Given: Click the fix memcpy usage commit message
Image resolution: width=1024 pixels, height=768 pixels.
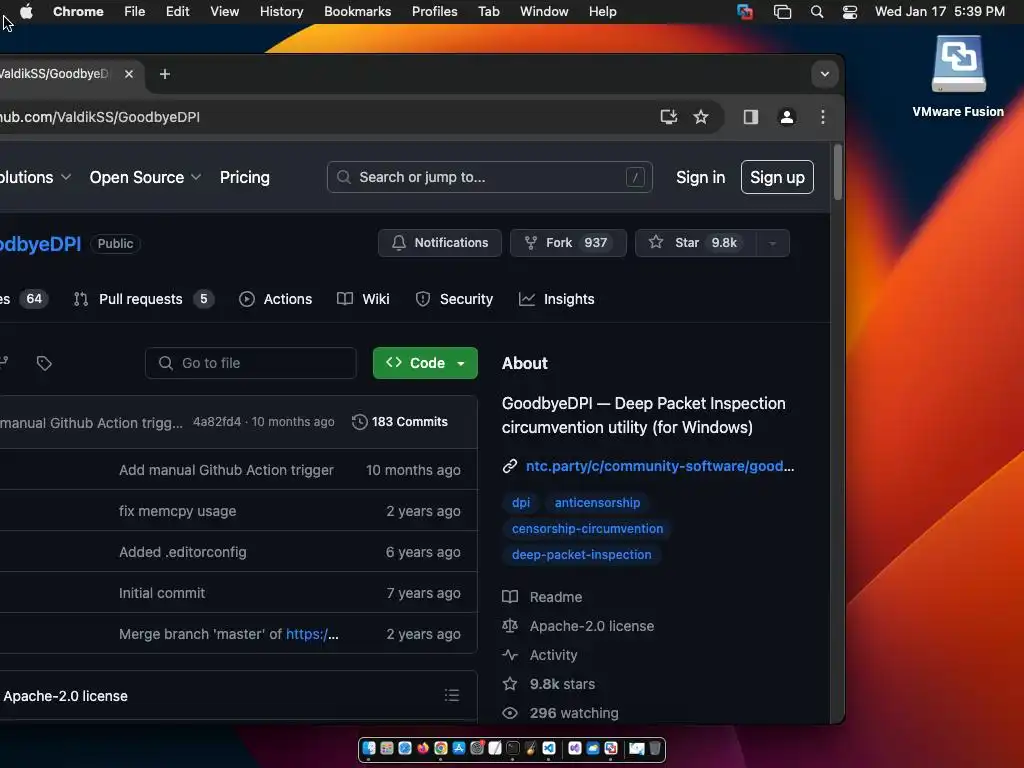Looking at the screenshot, I should coord(178,511).
